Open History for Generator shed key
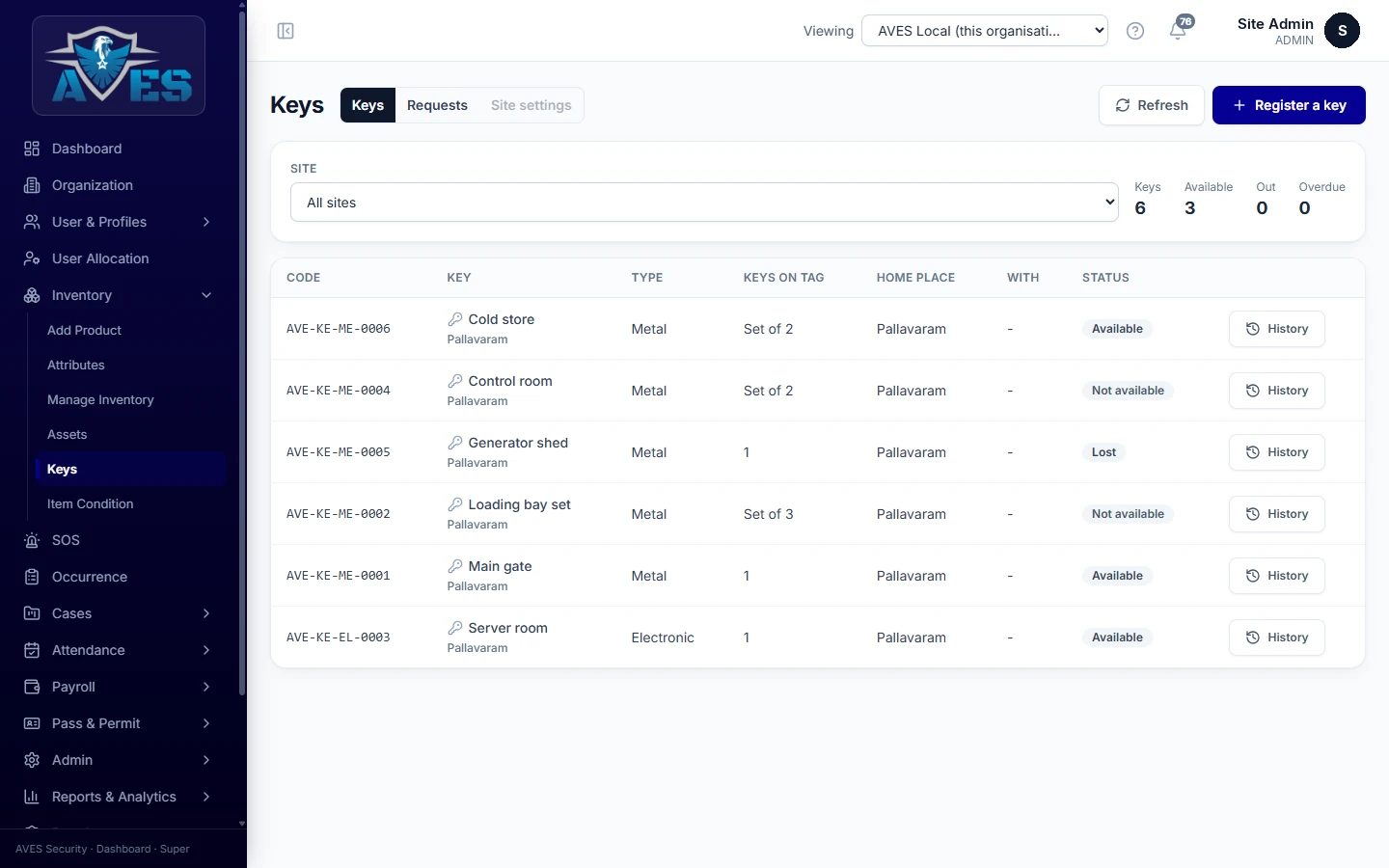 1277,452
